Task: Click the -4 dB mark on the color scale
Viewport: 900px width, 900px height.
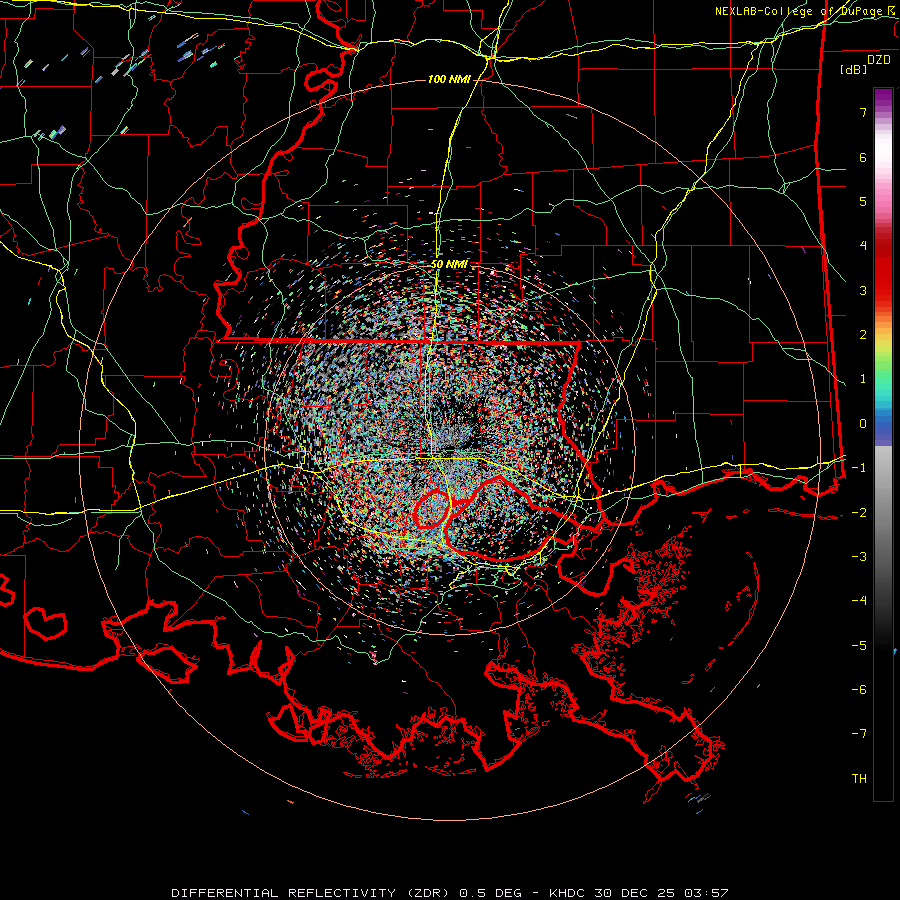Action: [859, 601]
